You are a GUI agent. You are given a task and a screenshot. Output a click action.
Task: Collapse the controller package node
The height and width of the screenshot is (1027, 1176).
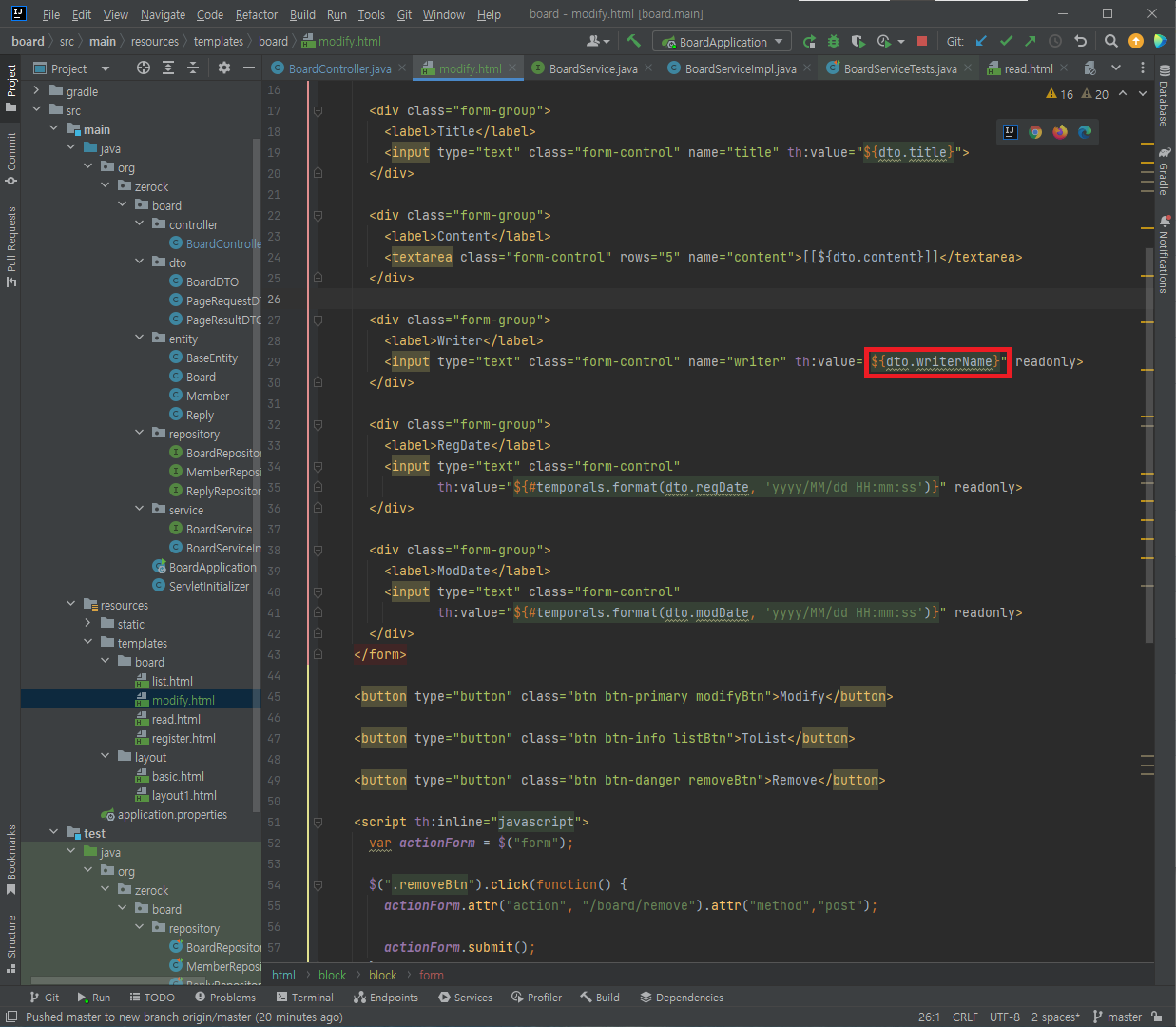pyautogui.click(x=140, y=223)
